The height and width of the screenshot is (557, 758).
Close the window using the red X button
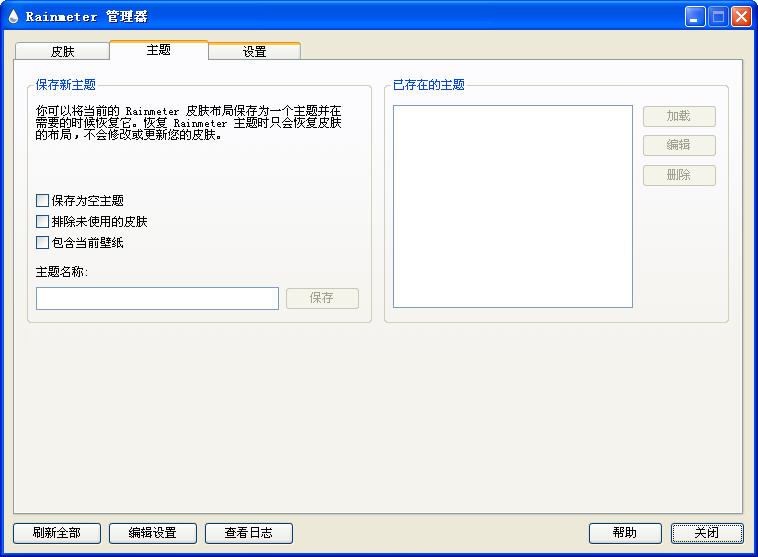click(741, 16)
